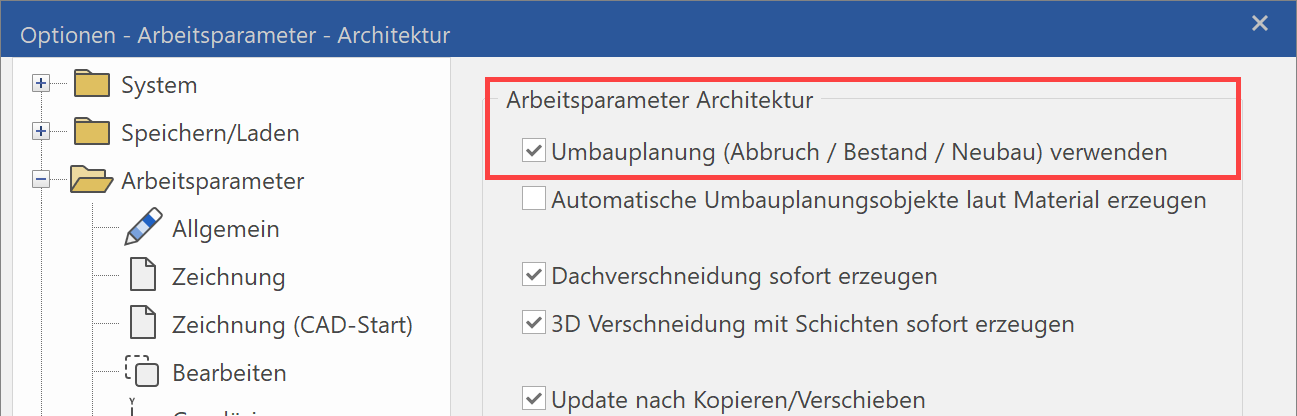Click the Bearbeiten selection icon

pyautogui.click(x=142, y=372)
